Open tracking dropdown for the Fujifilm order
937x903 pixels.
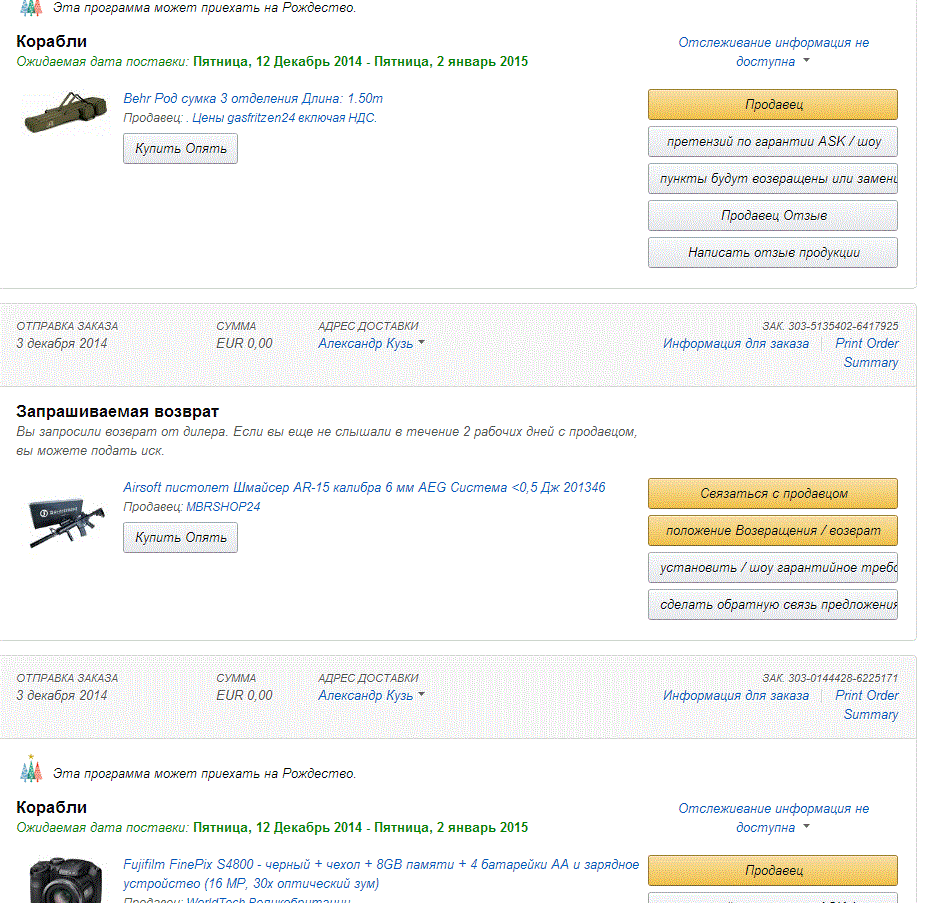point(806,828)
